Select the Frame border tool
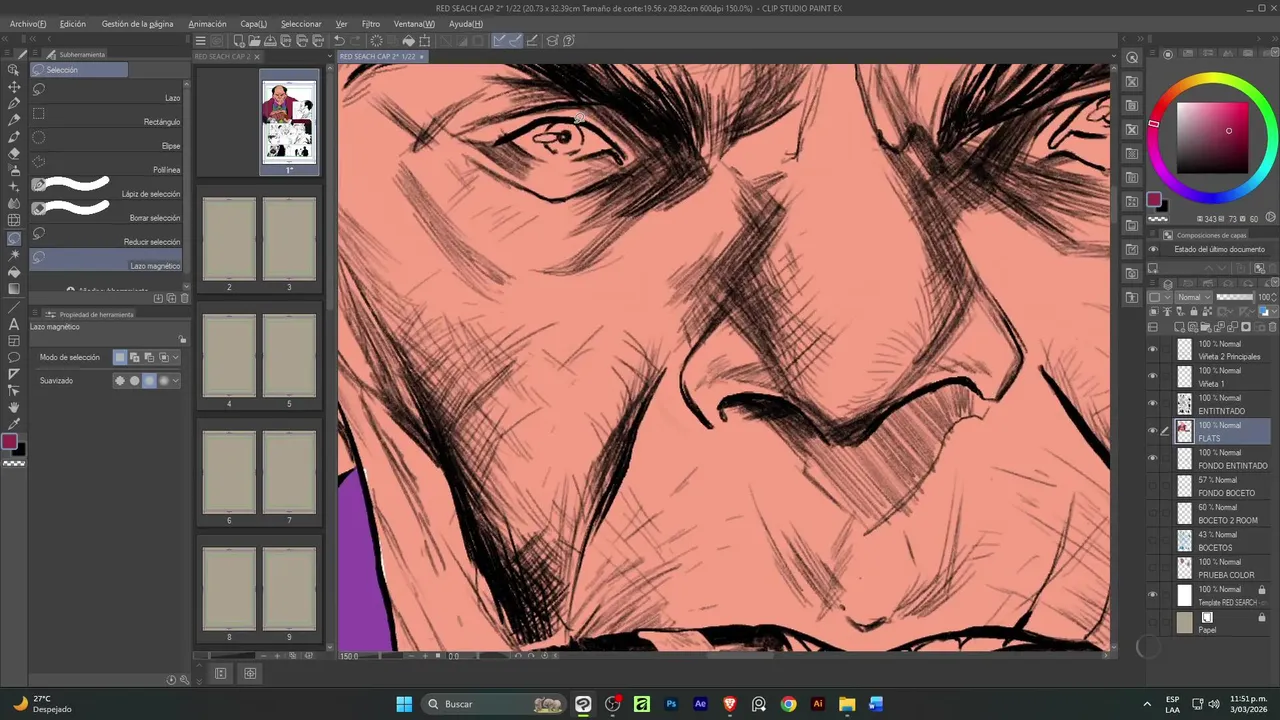Screen dimensions: 1280x720 14,340
